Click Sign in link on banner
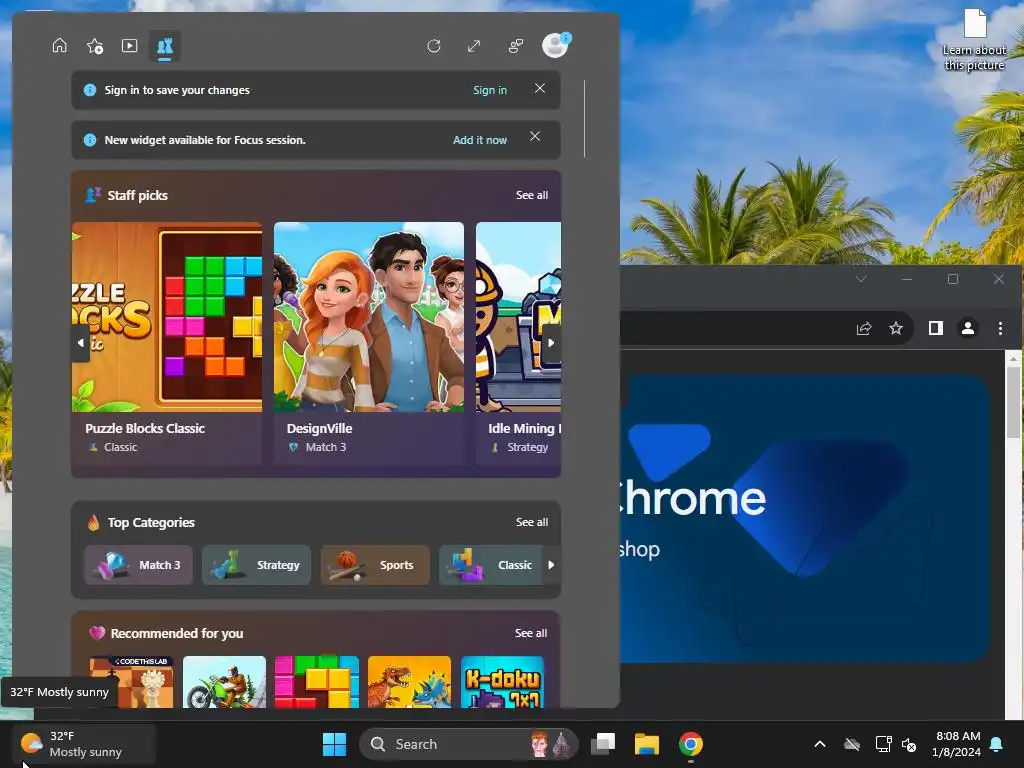1024x768 pixels. (x=490, y=90)
